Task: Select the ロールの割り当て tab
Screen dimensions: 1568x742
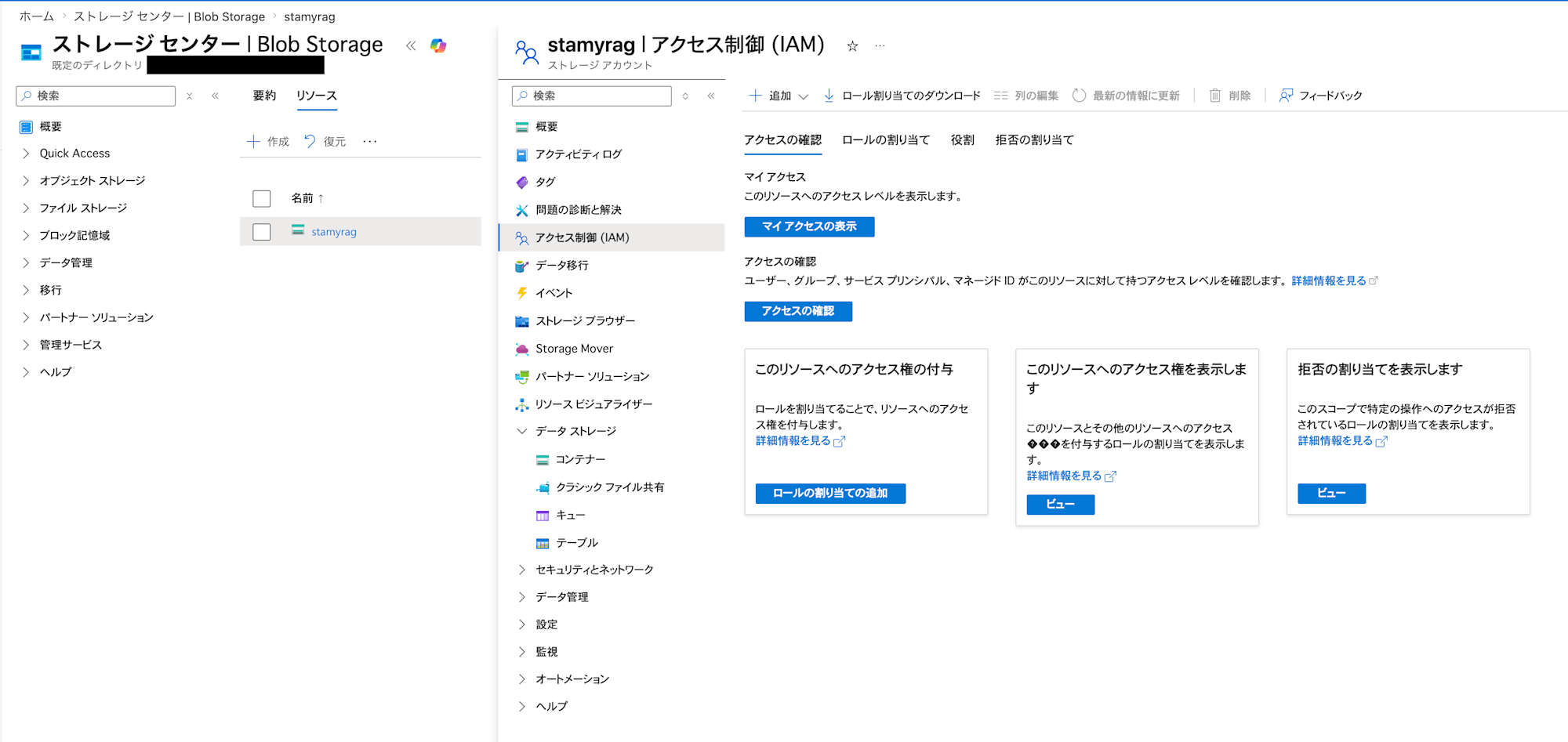Action: pos(886,140)
